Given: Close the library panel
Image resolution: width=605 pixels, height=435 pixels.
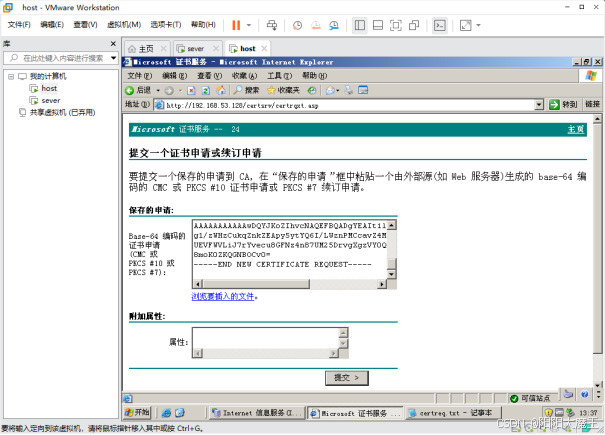Looking at the screenshot, I should click(113, 44).
